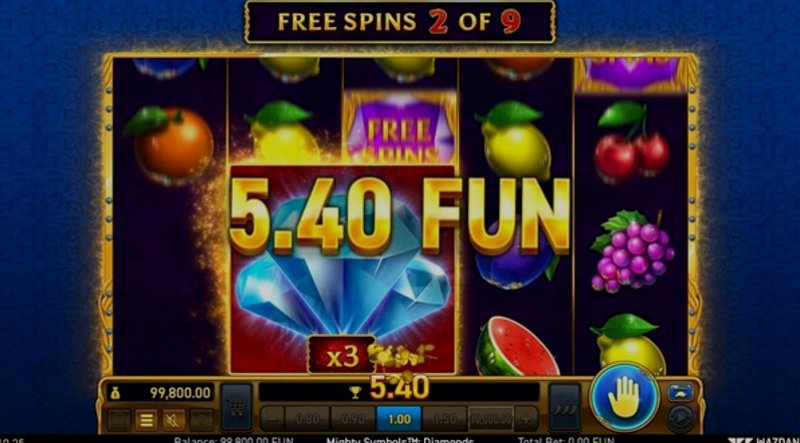800x443 pixels.
Task: Click the x3 multiplier badge
Action: click(342, 354)
